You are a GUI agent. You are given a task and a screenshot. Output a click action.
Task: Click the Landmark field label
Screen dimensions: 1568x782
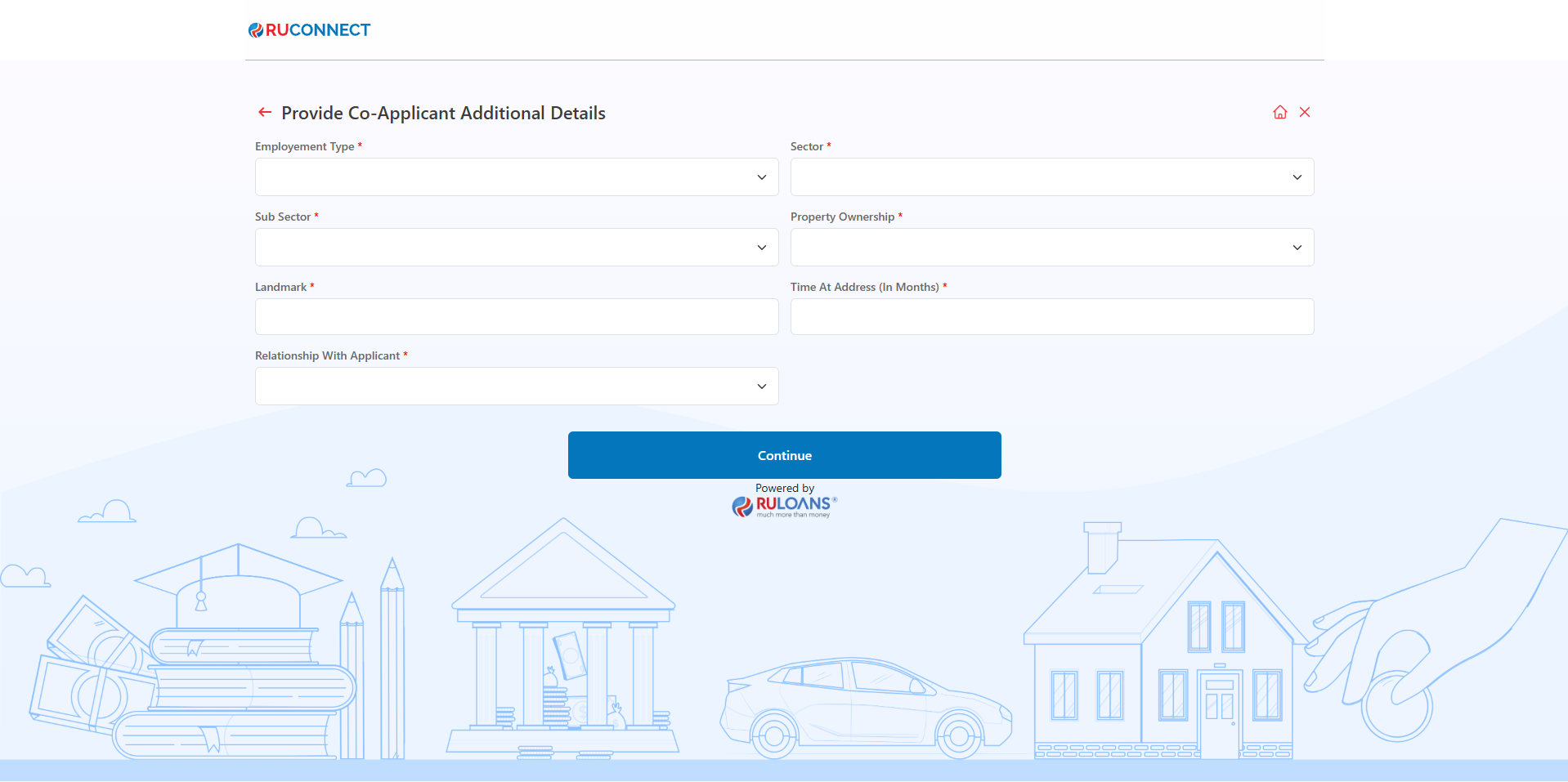point(280,287)
